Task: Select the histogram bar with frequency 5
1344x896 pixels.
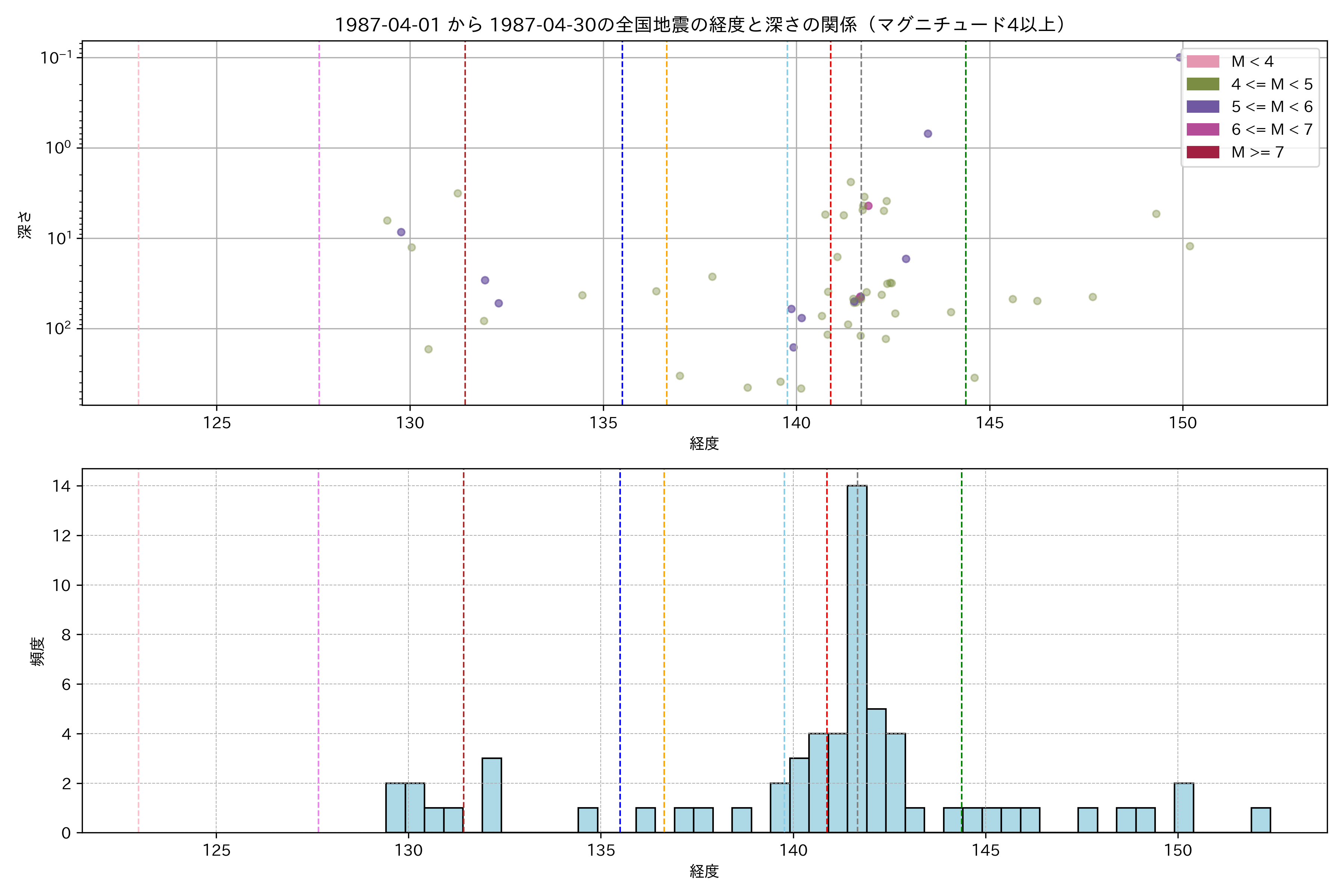Action: (876, 770)
